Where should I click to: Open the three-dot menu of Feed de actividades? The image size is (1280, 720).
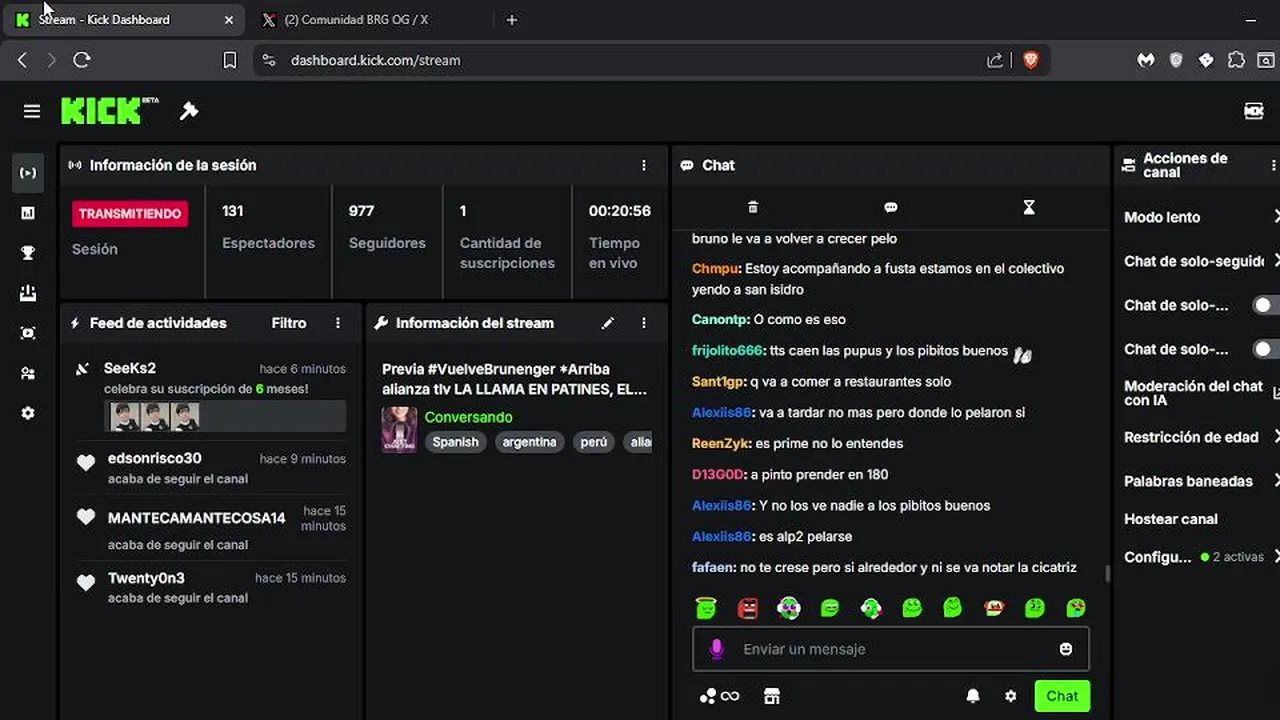pyautogui.click(x=338, y=323)
